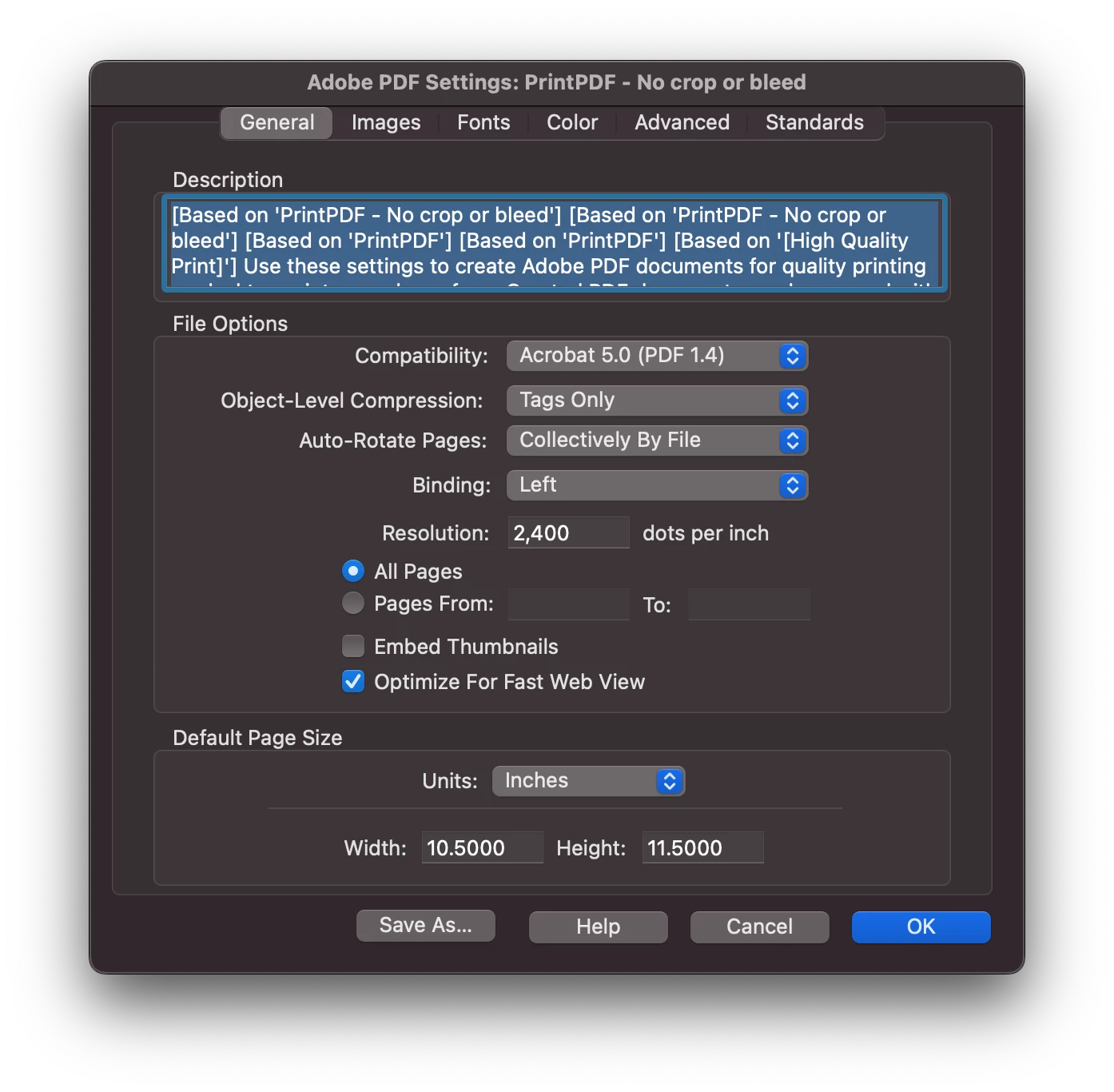The height and width of the screenshot is (1092, 1114).
Task: Click the To page number field
Action: click(x=749, y=604)
